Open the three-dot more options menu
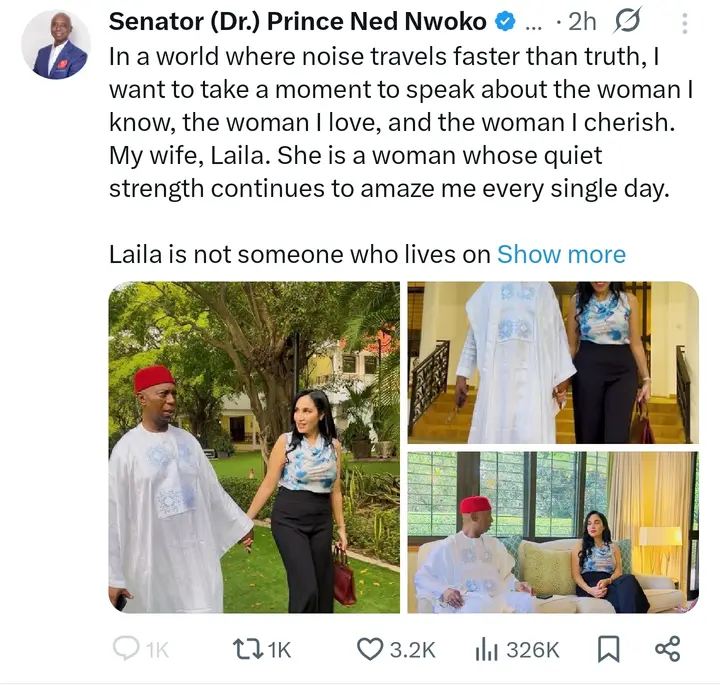The height and width of the screenshot is (685, 720). click(x=684, y=22)
